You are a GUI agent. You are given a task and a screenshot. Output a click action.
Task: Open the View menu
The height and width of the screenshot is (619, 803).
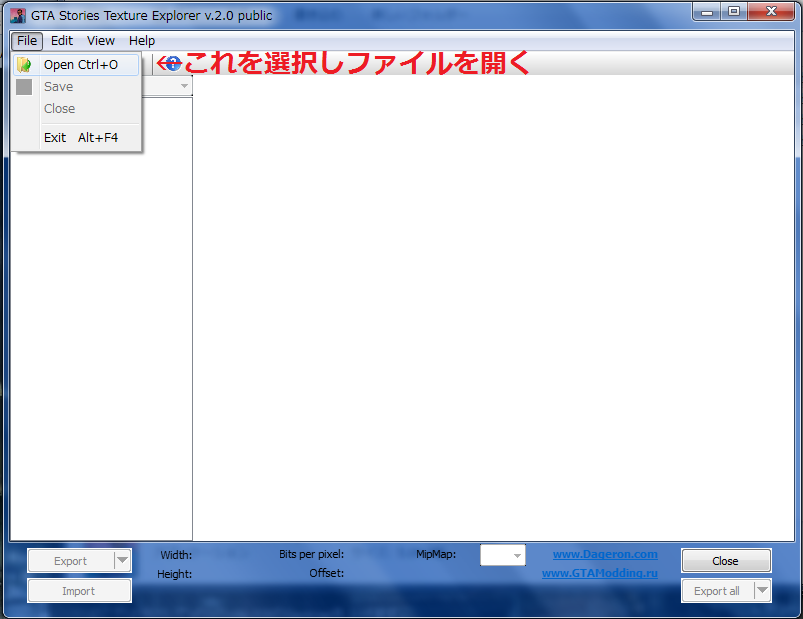pyautogui.click(x=101, y=40)
